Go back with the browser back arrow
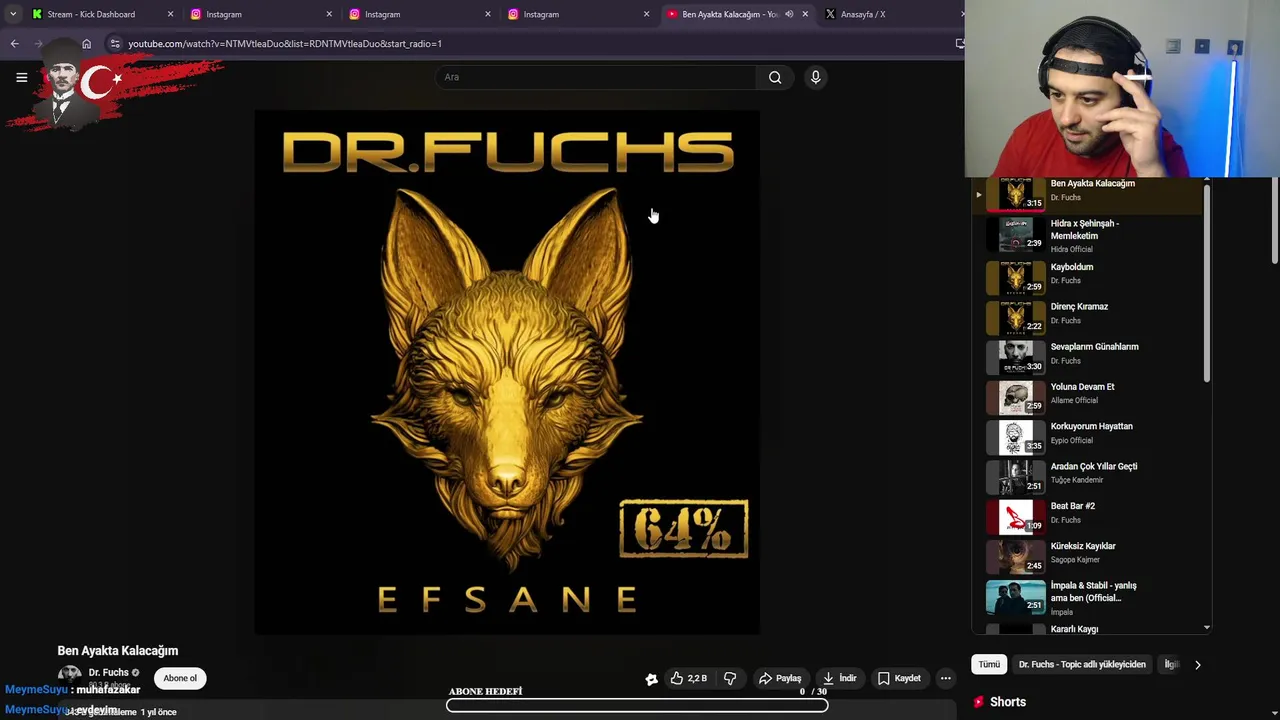1280x720 pixels. (x=14, y=44)
